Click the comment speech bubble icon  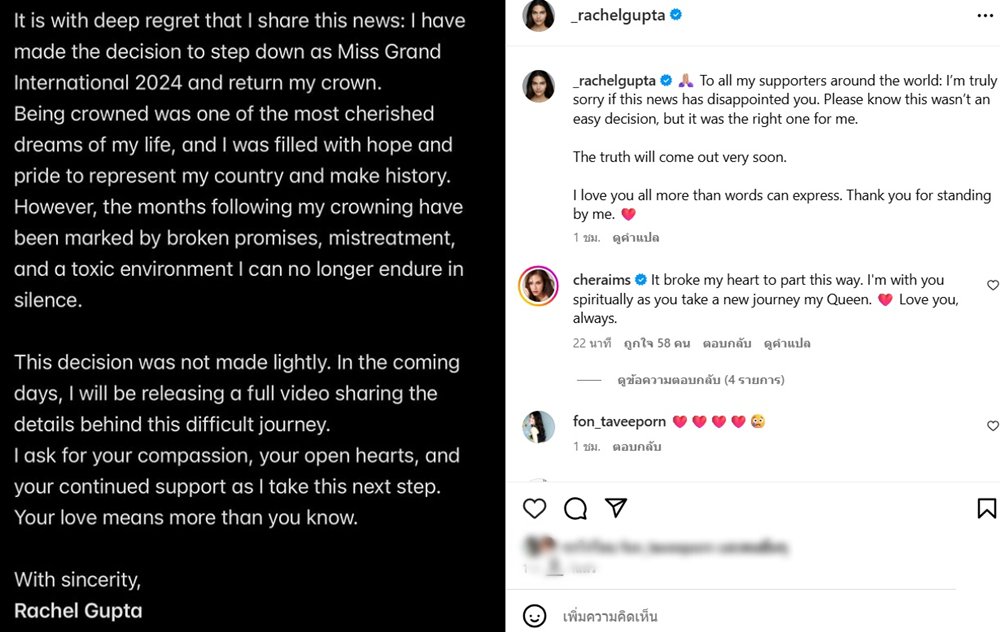pos(575,508)
